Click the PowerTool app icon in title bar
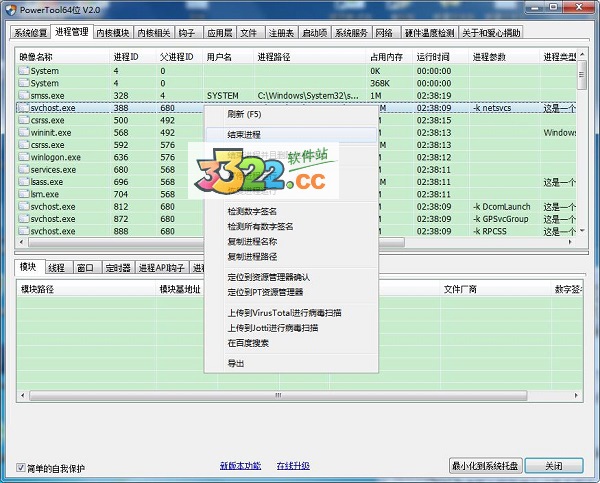Image resolution: width=600 pixels, height=483 pixels. pos(12,9)
